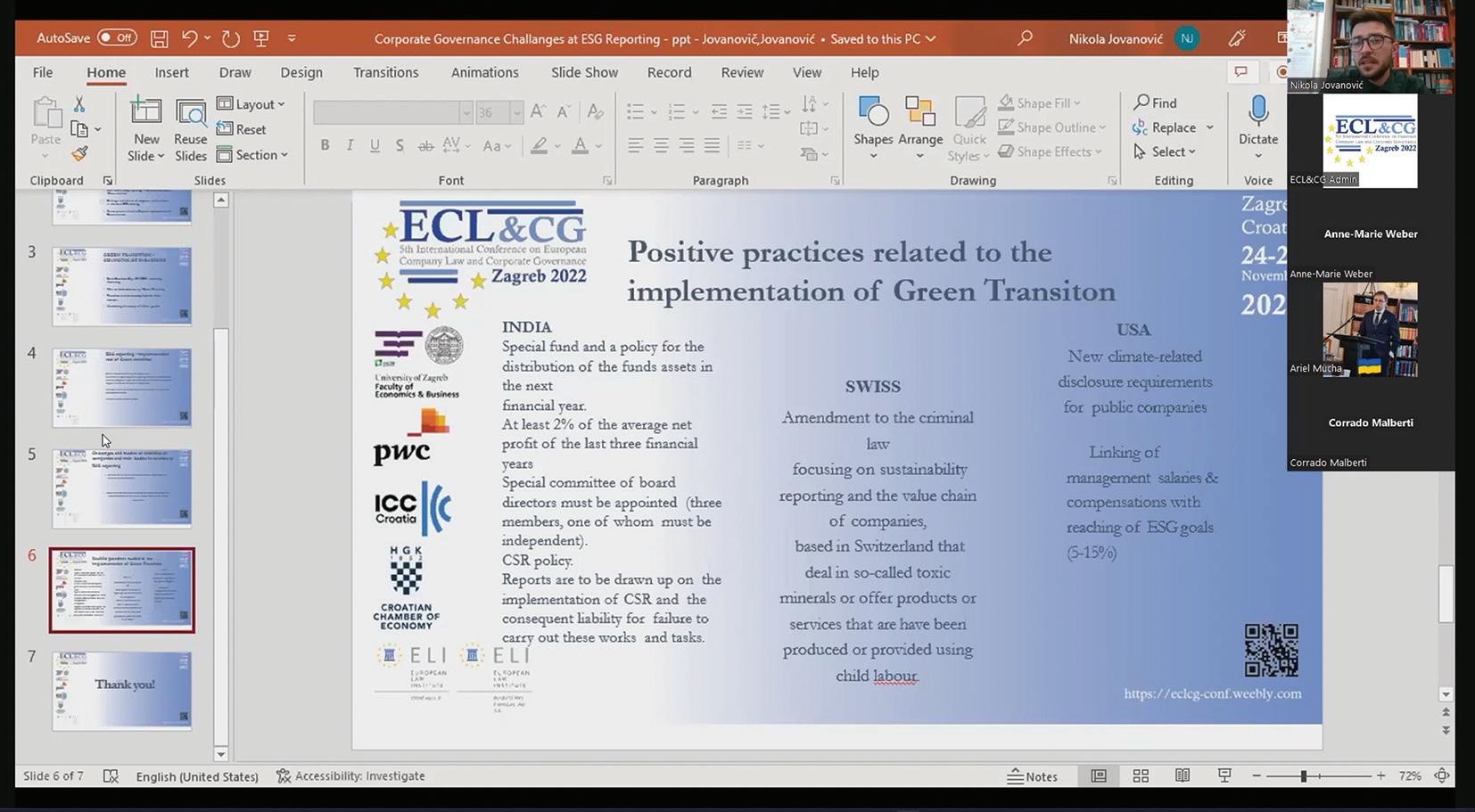Click the Reset button
The height and width of the screenshot is (812, 1475).
coord(242,129)
